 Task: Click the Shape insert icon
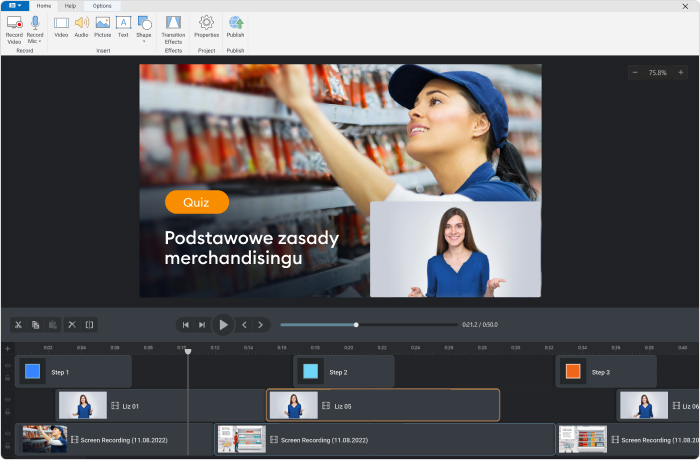click(x=144, y=23)
